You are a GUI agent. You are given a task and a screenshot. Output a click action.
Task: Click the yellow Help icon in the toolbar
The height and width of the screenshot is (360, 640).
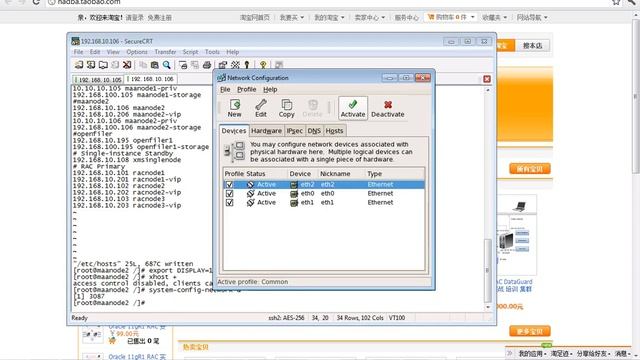click(263, 64)
